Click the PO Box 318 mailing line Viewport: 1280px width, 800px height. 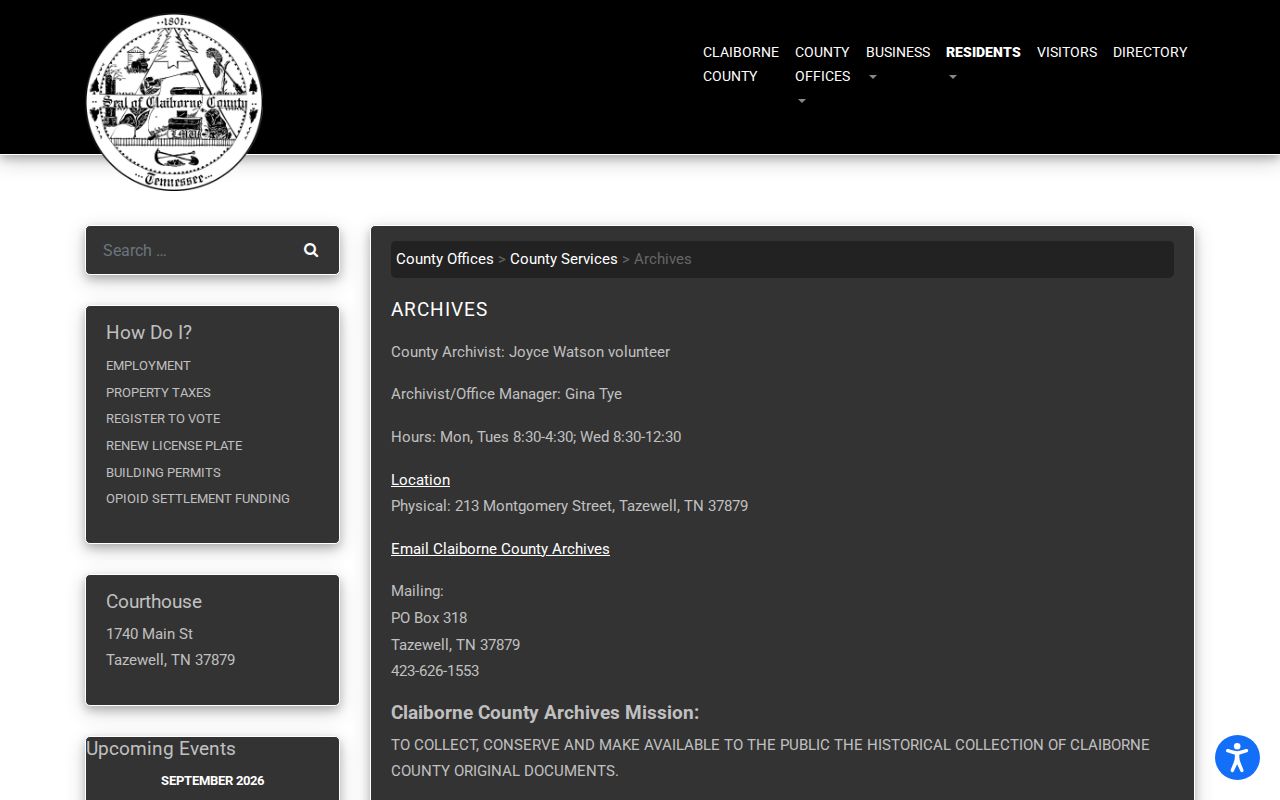point(429,618)
